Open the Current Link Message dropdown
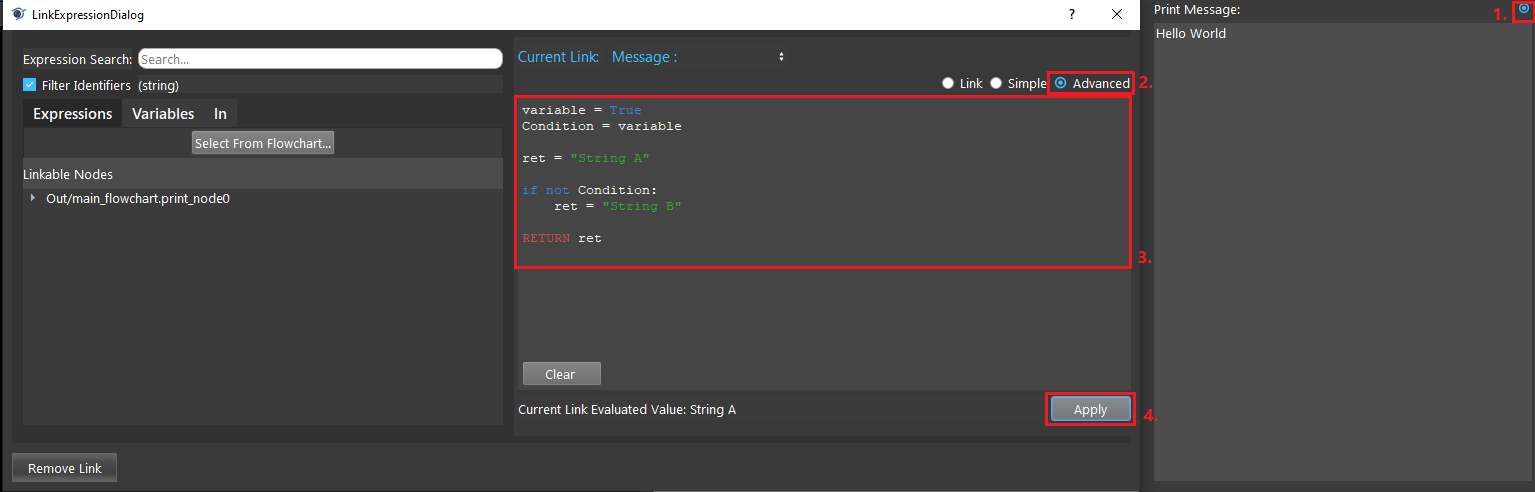Screen dimensions: 1535x492 (x=698, y=57)
